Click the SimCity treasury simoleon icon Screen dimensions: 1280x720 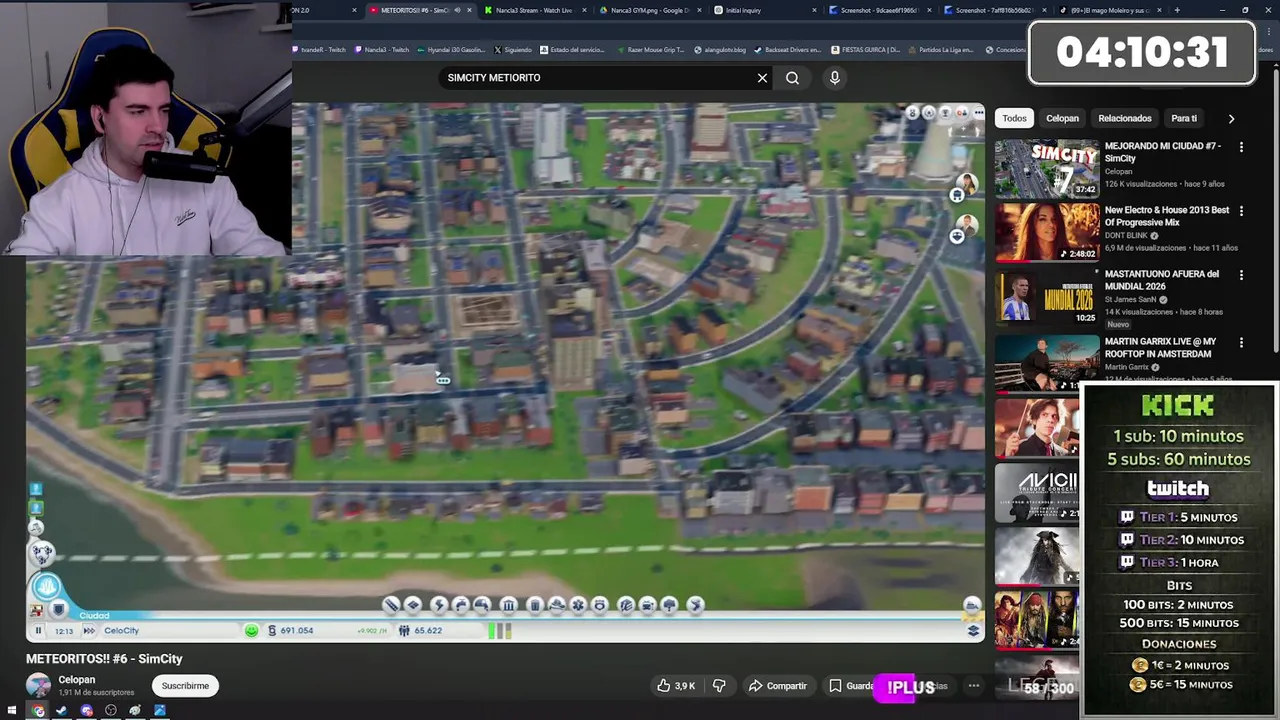pos(272,631)
